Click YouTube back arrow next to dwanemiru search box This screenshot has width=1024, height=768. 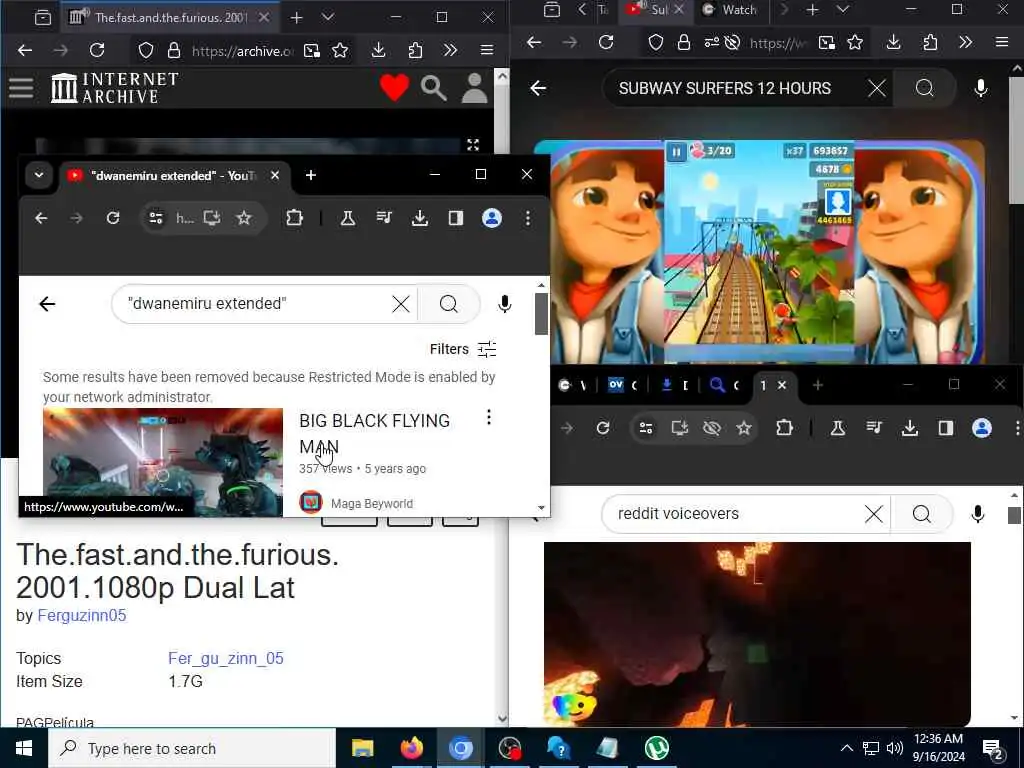coord(47,304)
